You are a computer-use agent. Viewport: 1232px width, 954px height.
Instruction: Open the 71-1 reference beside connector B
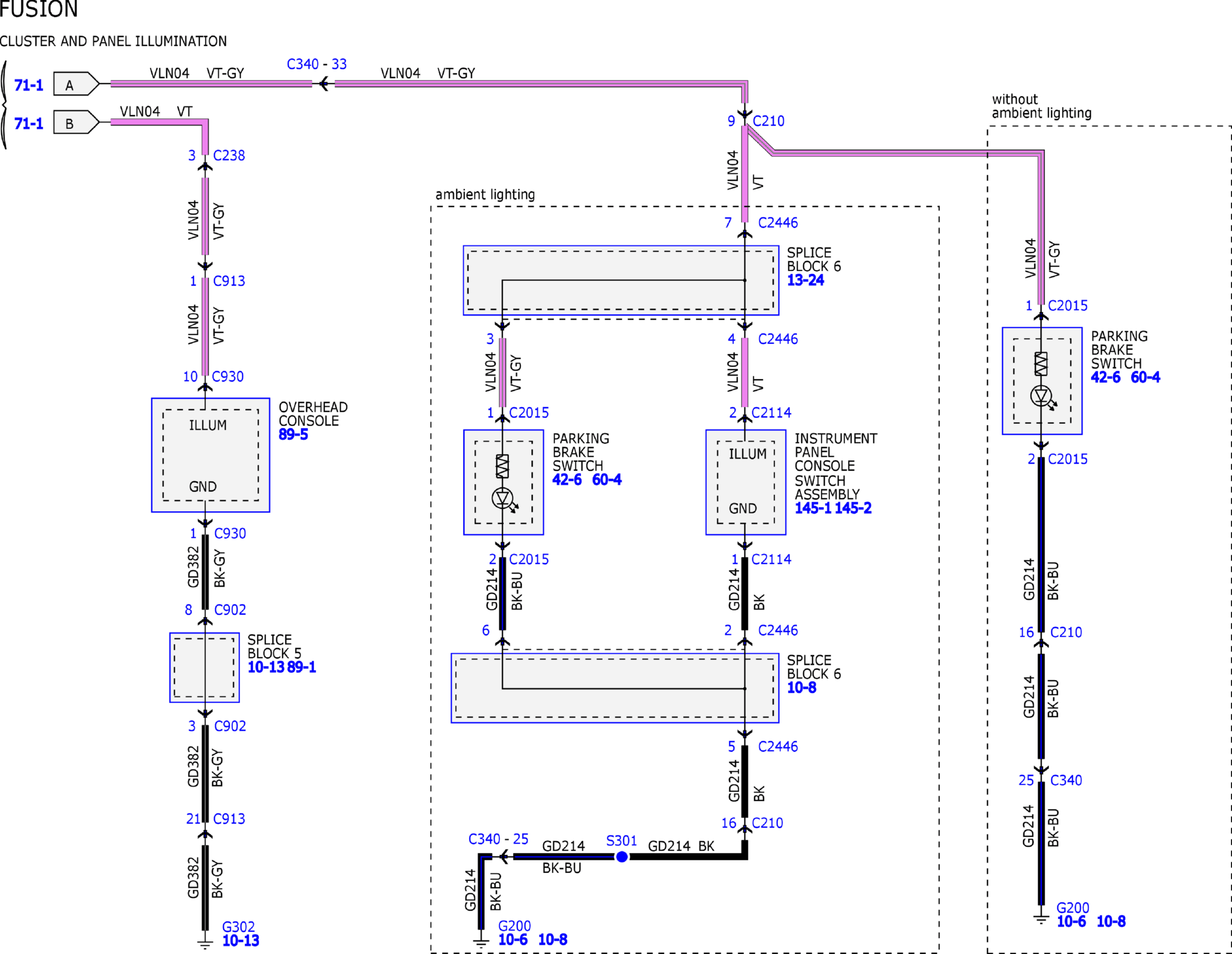(x=28, y=123)
